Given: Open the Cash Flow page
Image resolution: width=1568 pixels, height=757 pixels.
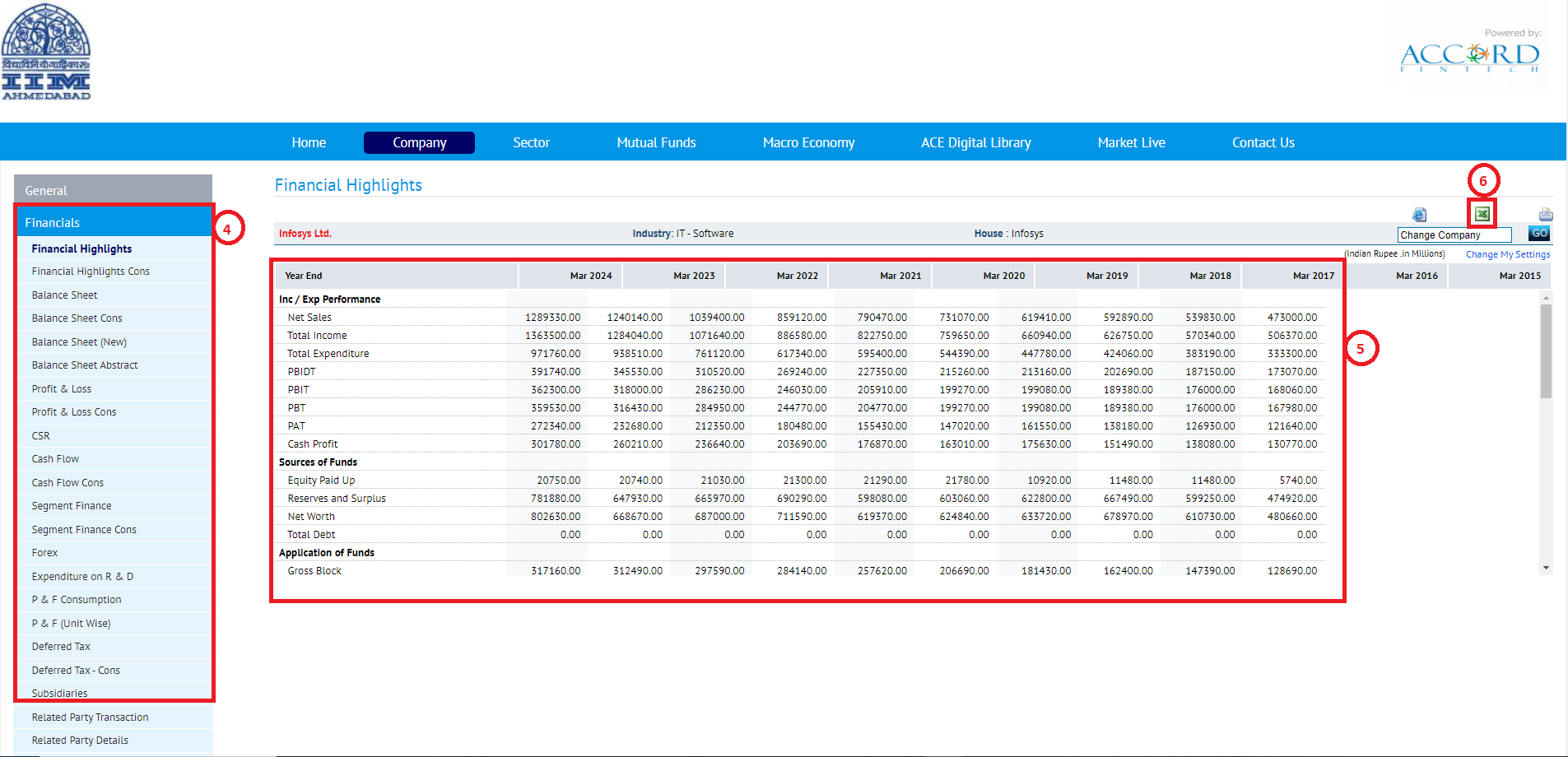Looking at the screenshot, I should pos(55,459).
